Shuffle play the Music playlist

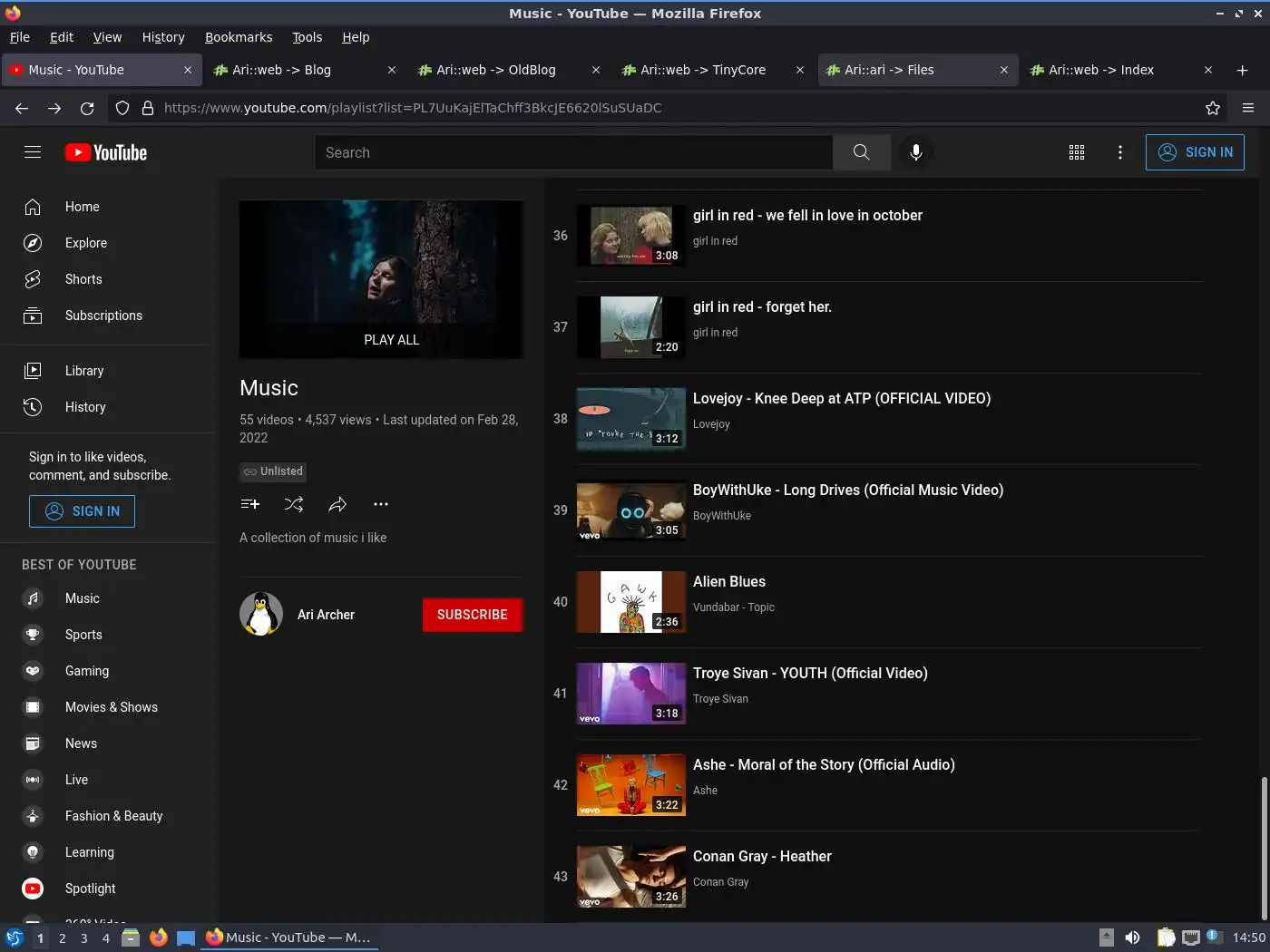(x=294, y=504)
